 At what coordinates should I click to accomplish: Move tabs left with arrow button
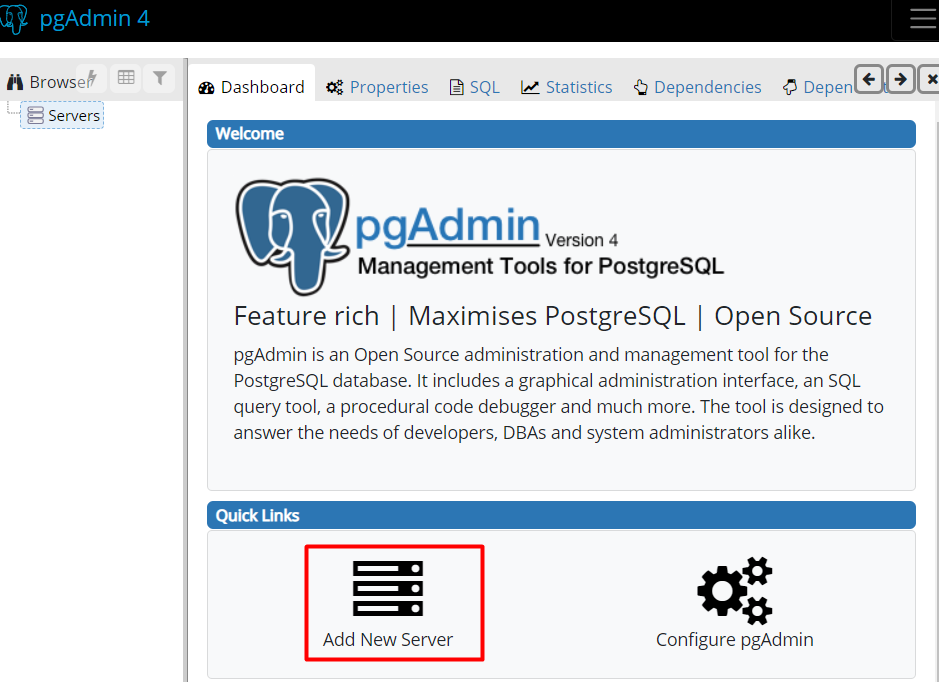coord(869,79)
